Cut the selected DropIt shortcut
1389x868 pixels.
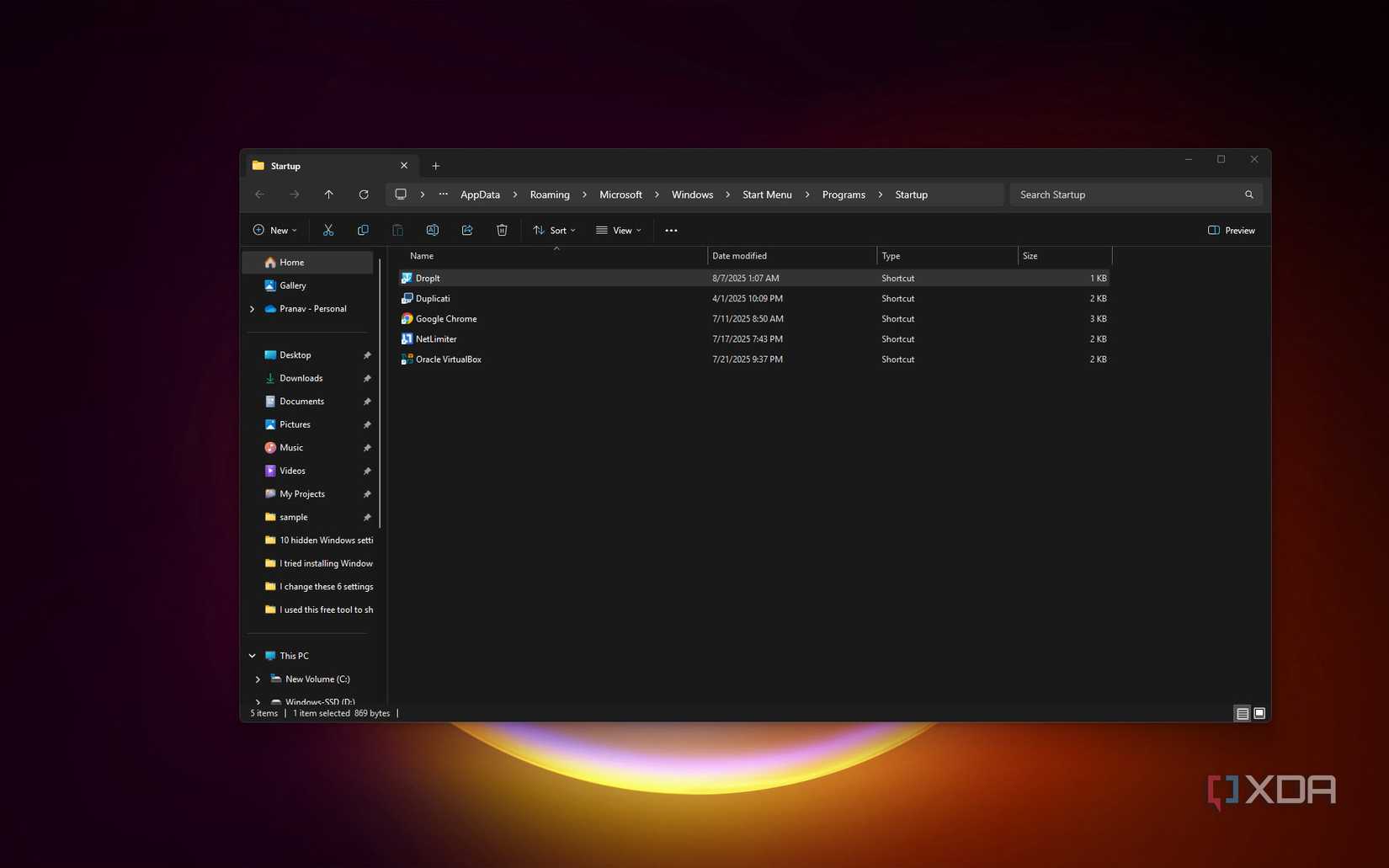click(x=328, y=230)
